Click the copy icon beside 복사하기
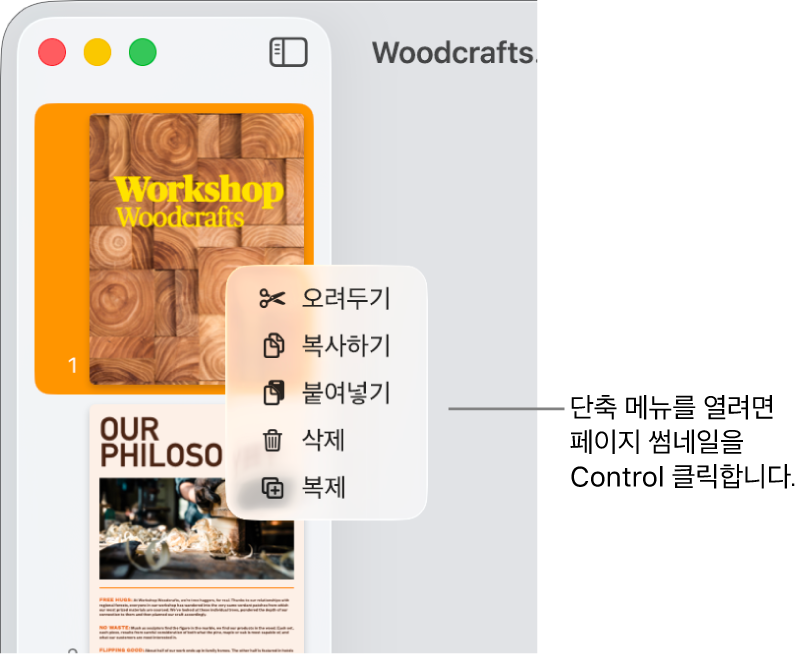The image size is (811, 654). point(274,346)
